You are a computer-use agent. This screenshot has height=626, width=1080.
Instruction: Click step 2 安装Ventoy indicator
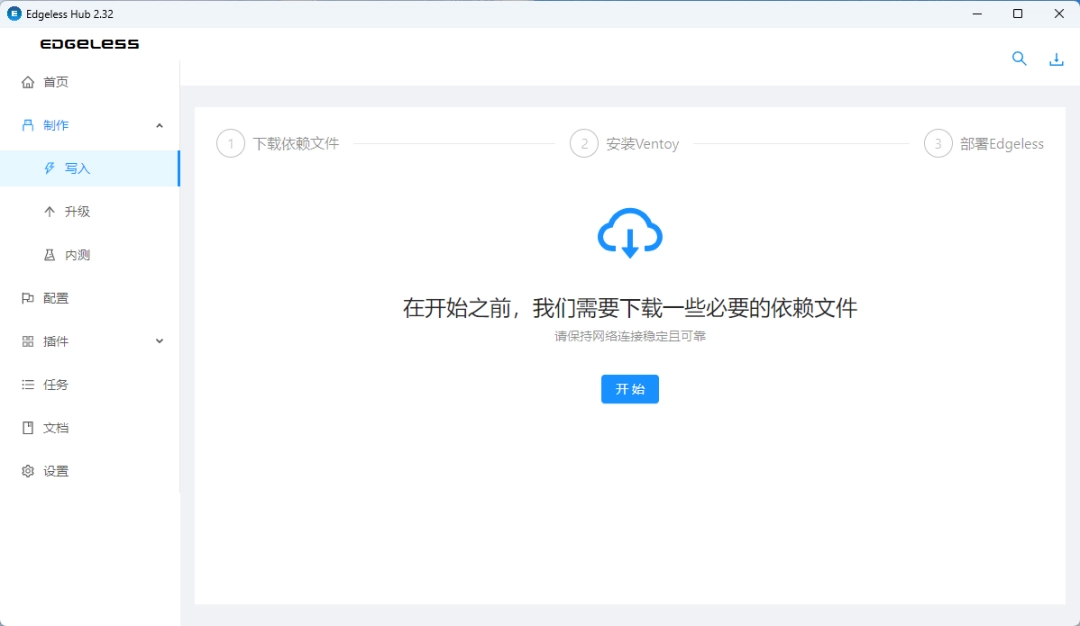coord(584,143)
